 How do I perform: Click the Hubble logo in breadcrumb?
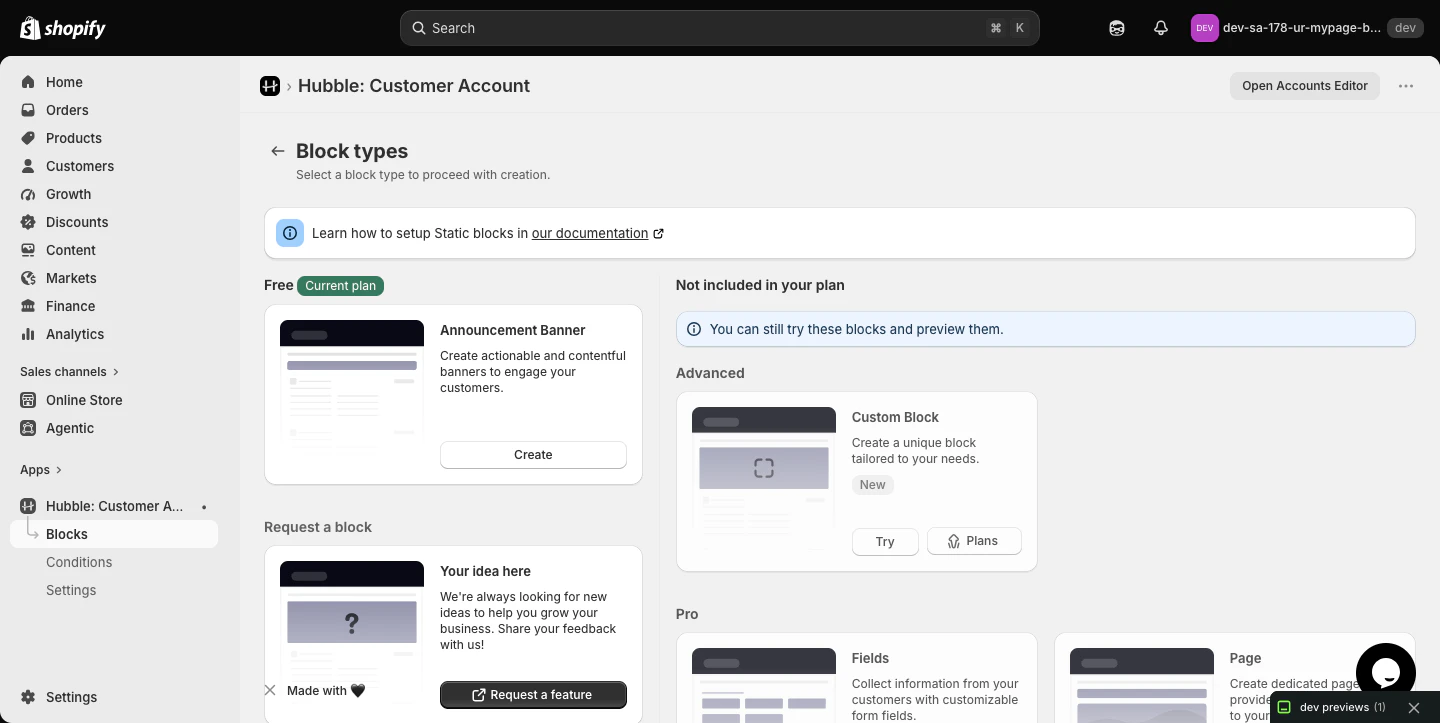click(x=270, y=86)
